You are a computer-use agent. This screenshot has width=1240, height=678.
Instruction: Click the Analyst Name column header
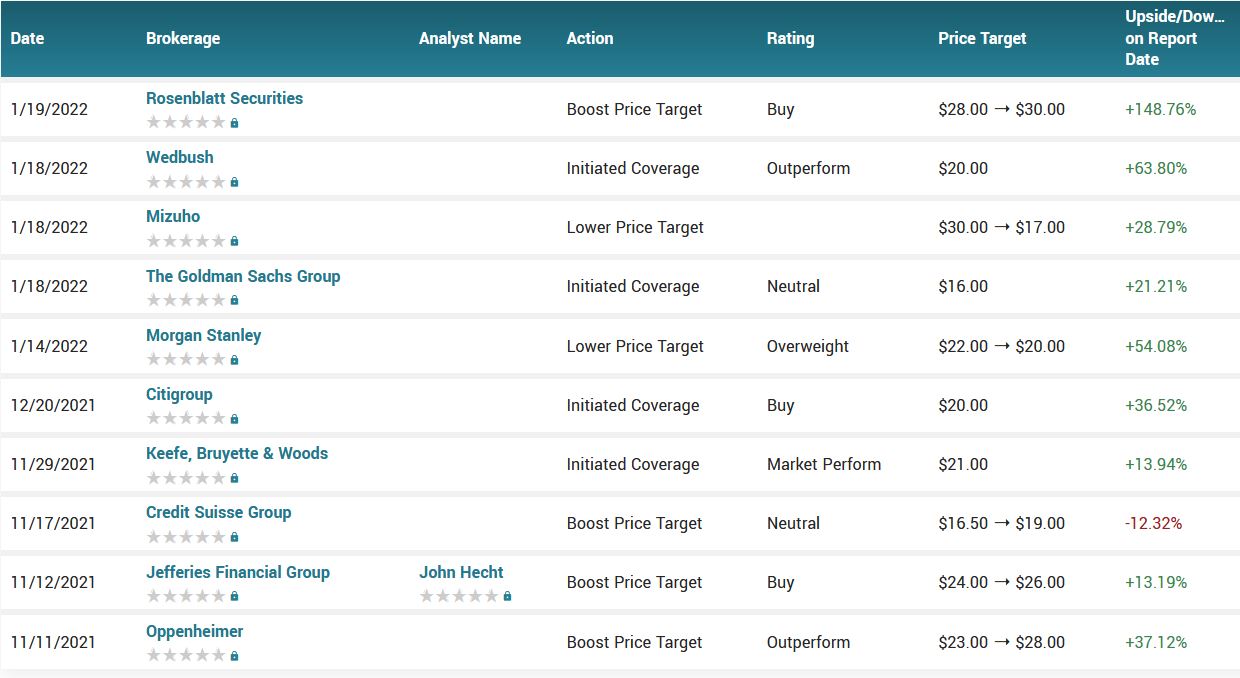470,38
